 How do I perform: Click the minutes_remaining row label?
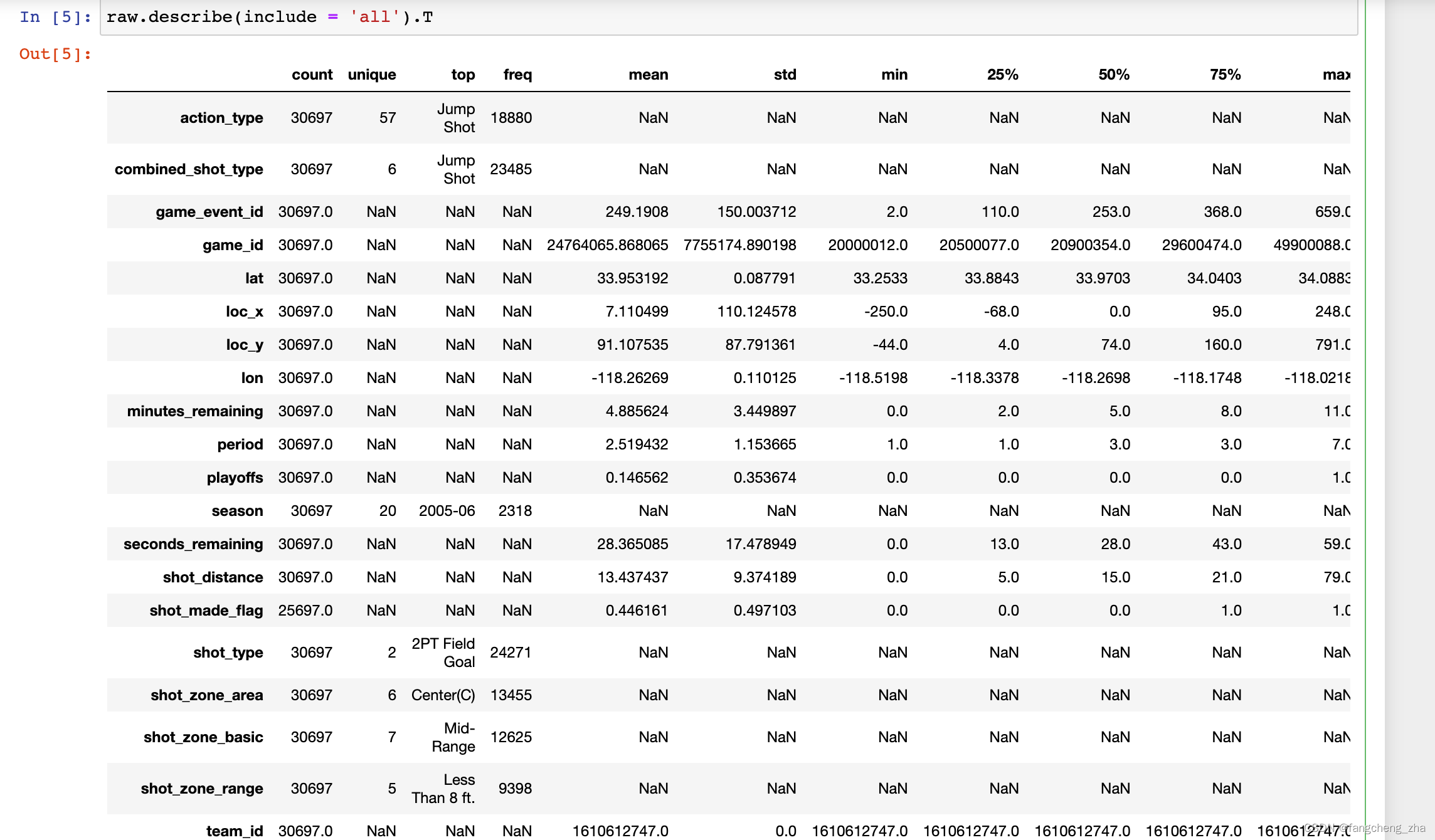(x=194, y=411)
